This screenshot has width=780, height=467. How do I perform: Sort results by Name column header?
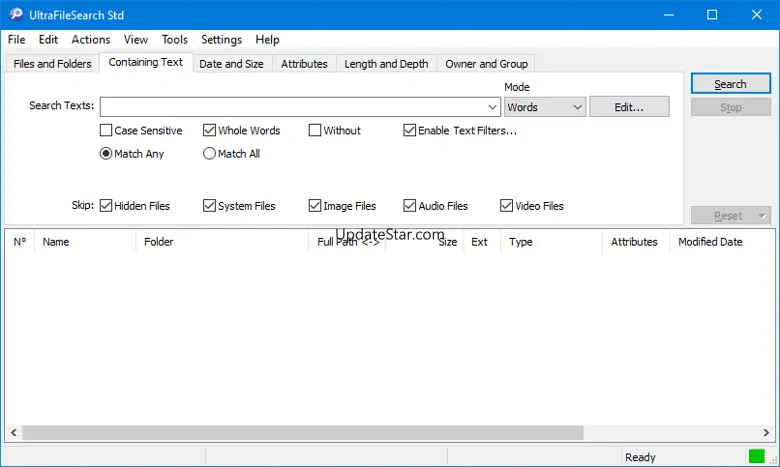85,242
